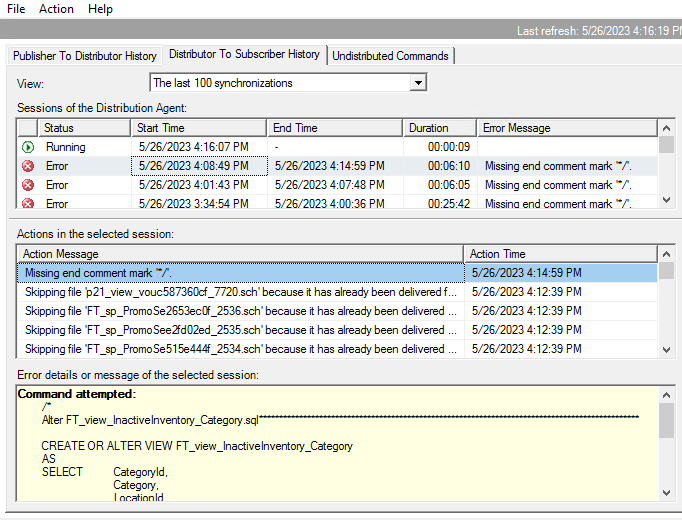Click actions list scrollbar thumb

[x=666, y=270]
